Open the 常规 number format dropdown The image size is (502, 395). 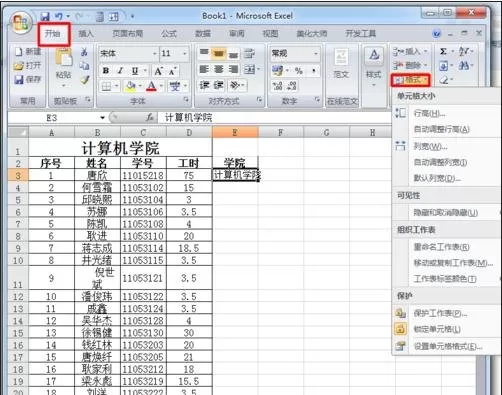coord(315,53)
